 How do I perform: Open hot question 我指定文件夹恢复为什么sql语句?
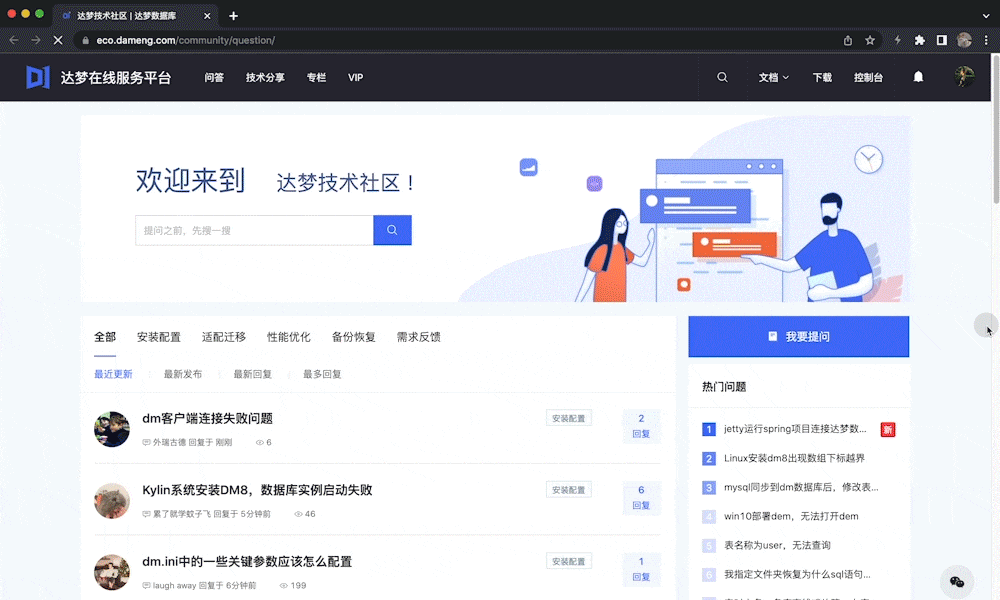pyautogui.click(x=797, y=574)
